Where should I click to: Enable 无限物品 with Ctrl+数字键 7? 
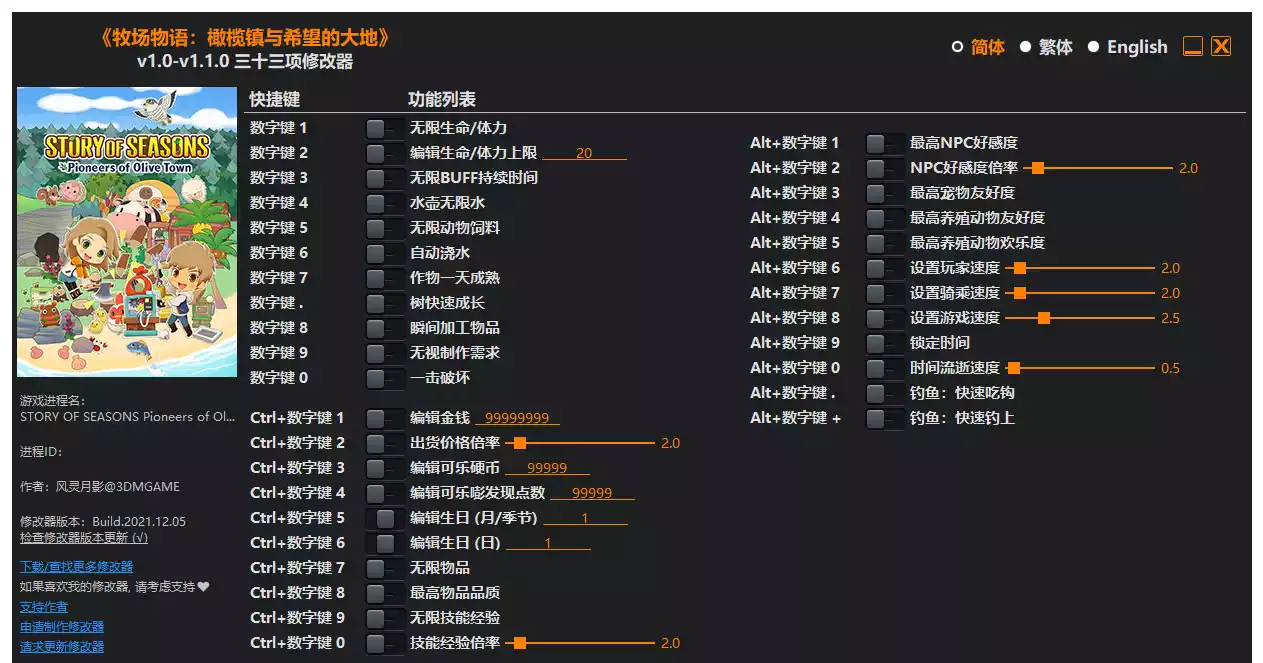384,567
